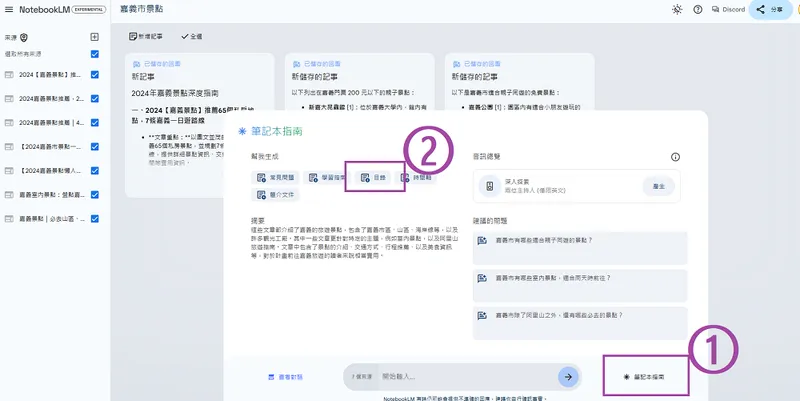Click the 分享 share button
This screenshot has width=800, height=401.
click(770, 10)
